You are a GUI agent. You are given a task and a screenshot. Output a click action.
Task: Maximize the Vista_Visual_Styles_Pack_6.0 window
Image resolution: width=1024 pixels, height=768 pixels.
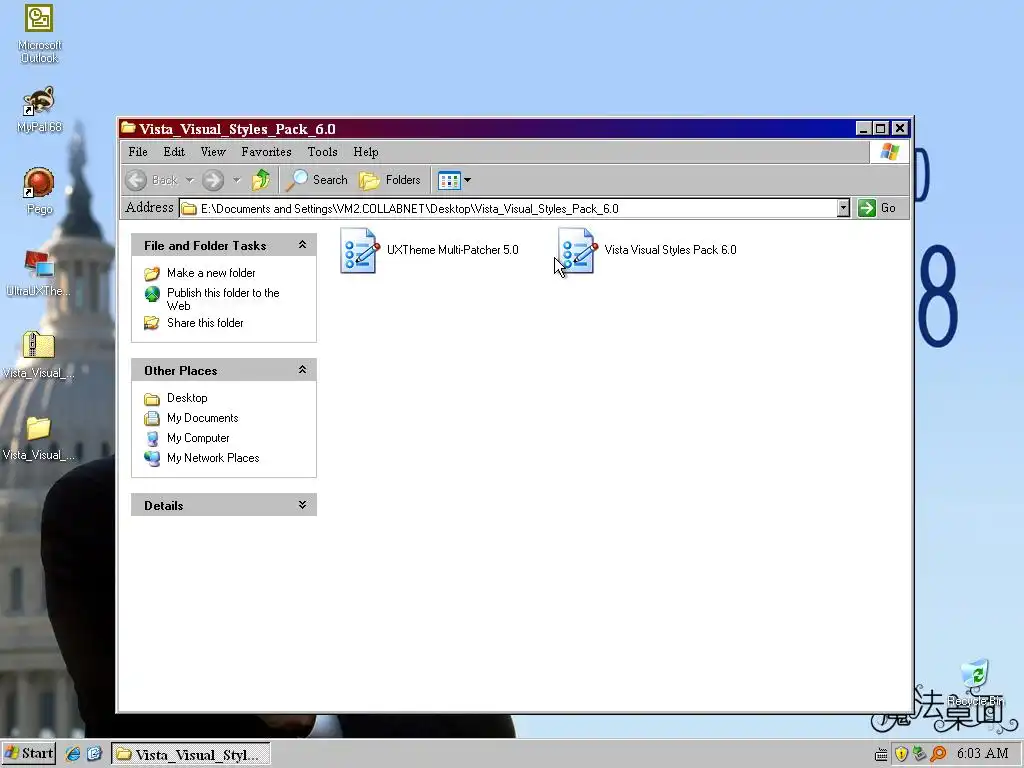coord(880,128)
